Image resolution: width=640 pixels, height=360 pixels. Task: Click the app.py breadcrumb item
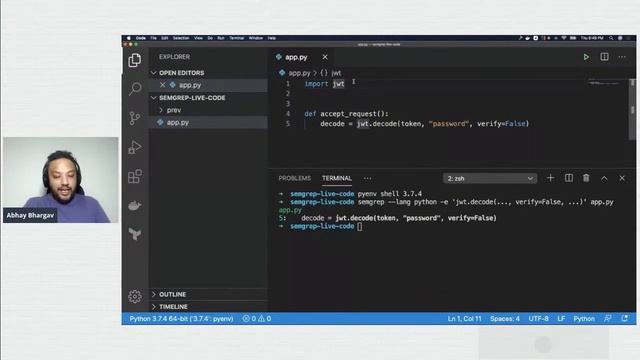pos(299,73)
